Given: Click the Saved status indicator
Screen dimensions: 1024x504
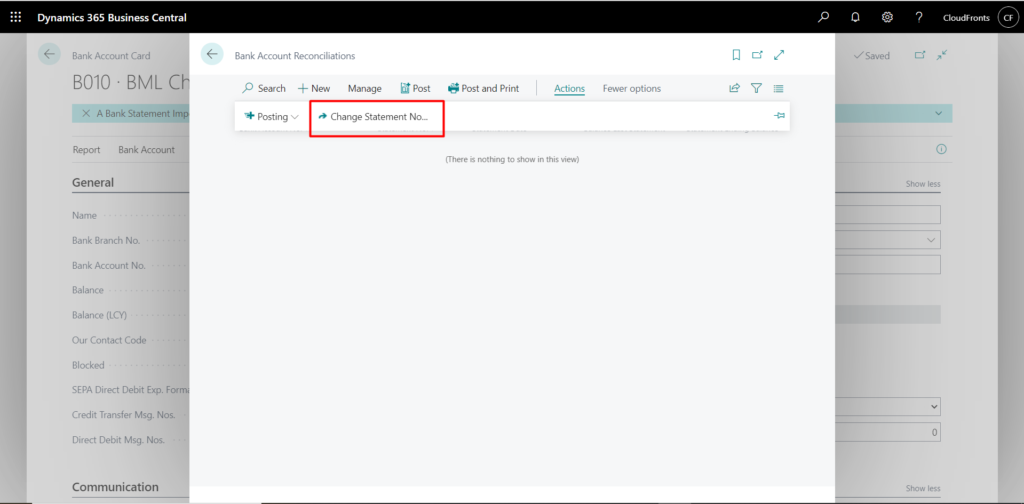Looking at the screenshot, I should point(872,55).
